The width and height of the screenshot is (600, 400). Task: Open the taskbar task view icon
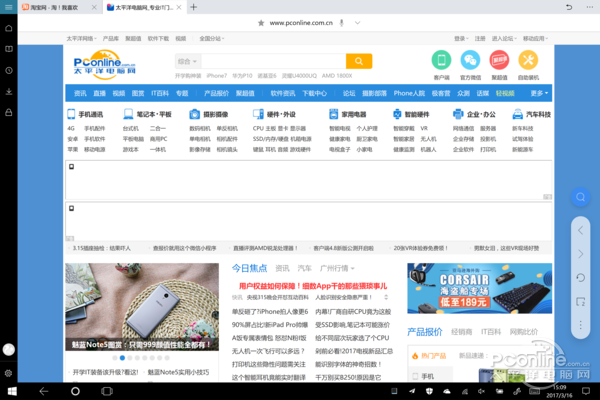(x=107, y=391)
